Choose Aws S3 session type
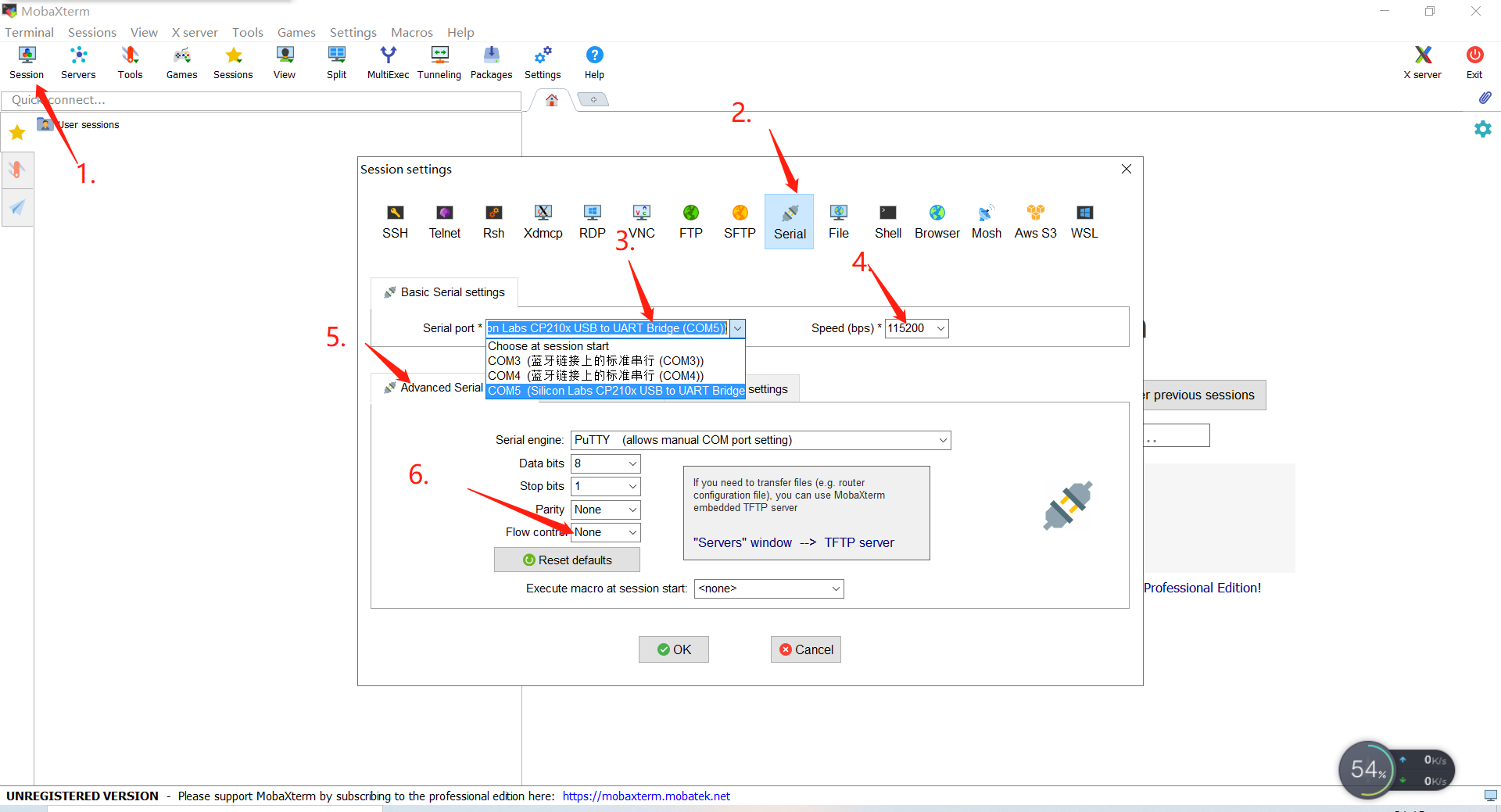The width and height of the screenshot is (1501, 812). tap(1035, 222)
